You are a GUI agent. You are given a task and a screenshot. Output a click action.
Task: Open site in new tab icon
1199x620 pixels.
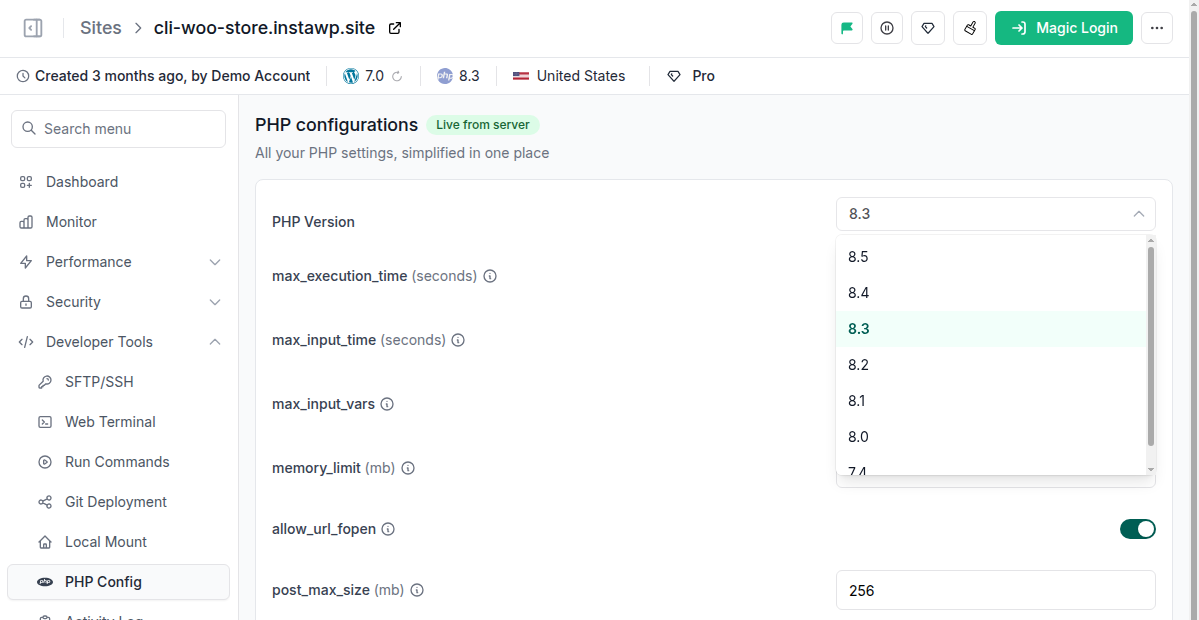click(x=395, y=28)
